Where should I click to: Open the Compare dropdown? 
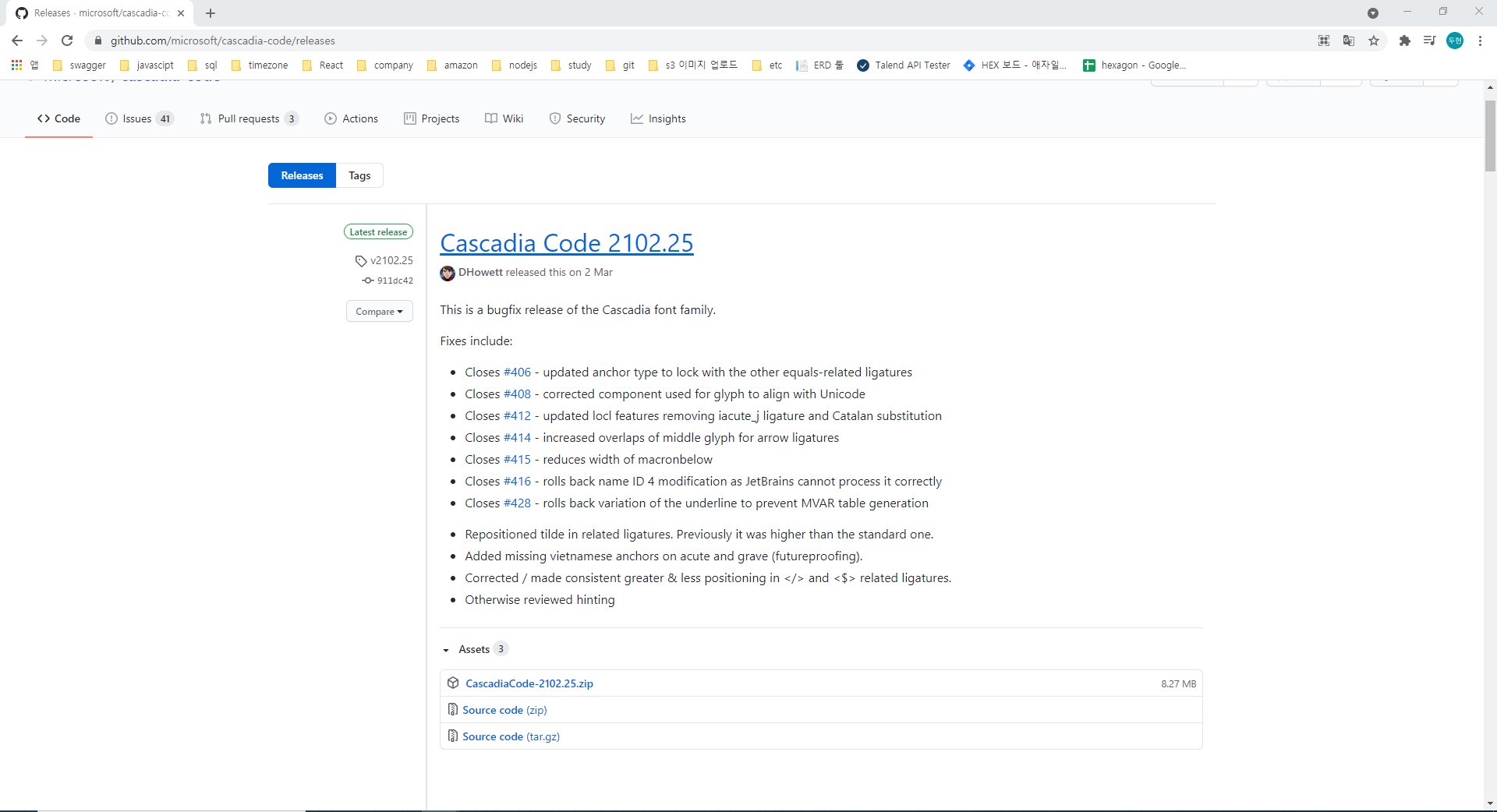pos(379,311)
